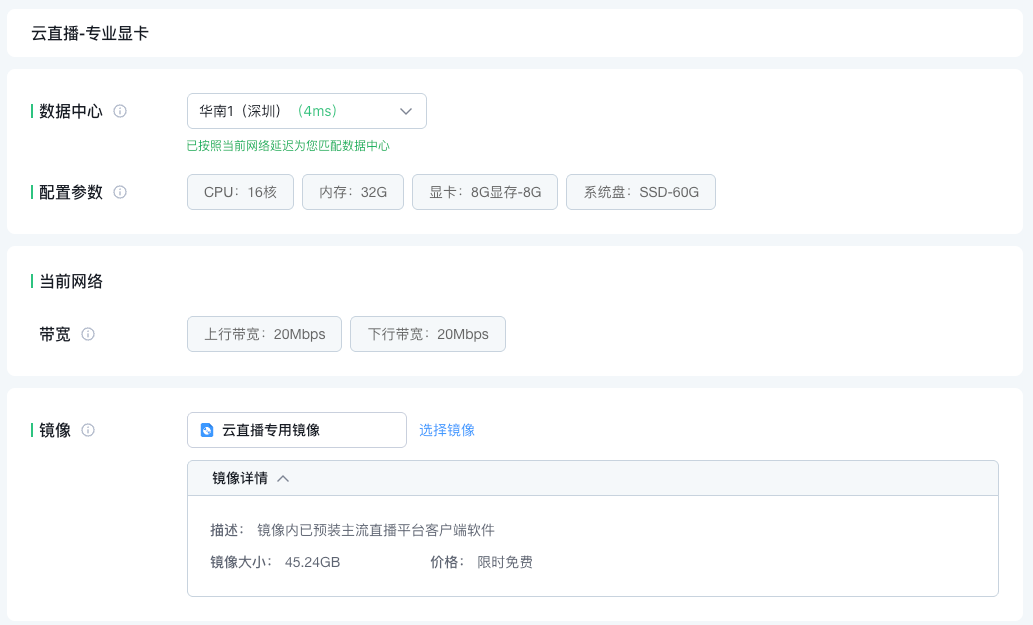Click the 上行带宽：20Mbps chip
Viewport: 1033px width, 625px height.
coord(264,334)
